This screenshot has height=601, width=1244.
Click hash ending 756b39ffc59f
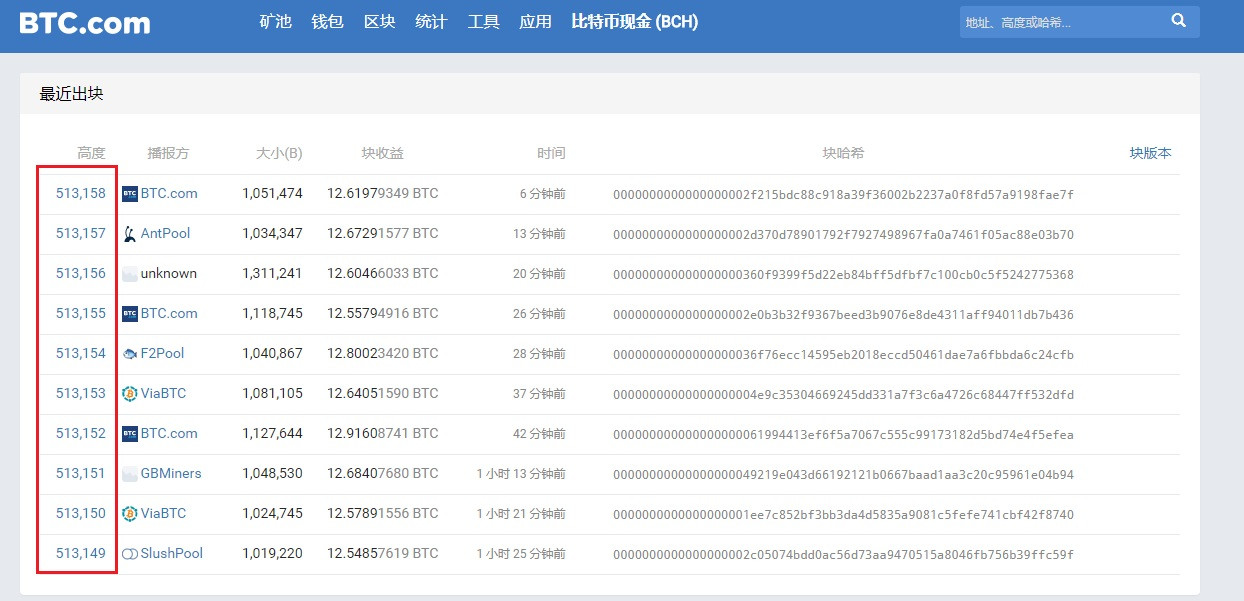click(x=843, y=554)
